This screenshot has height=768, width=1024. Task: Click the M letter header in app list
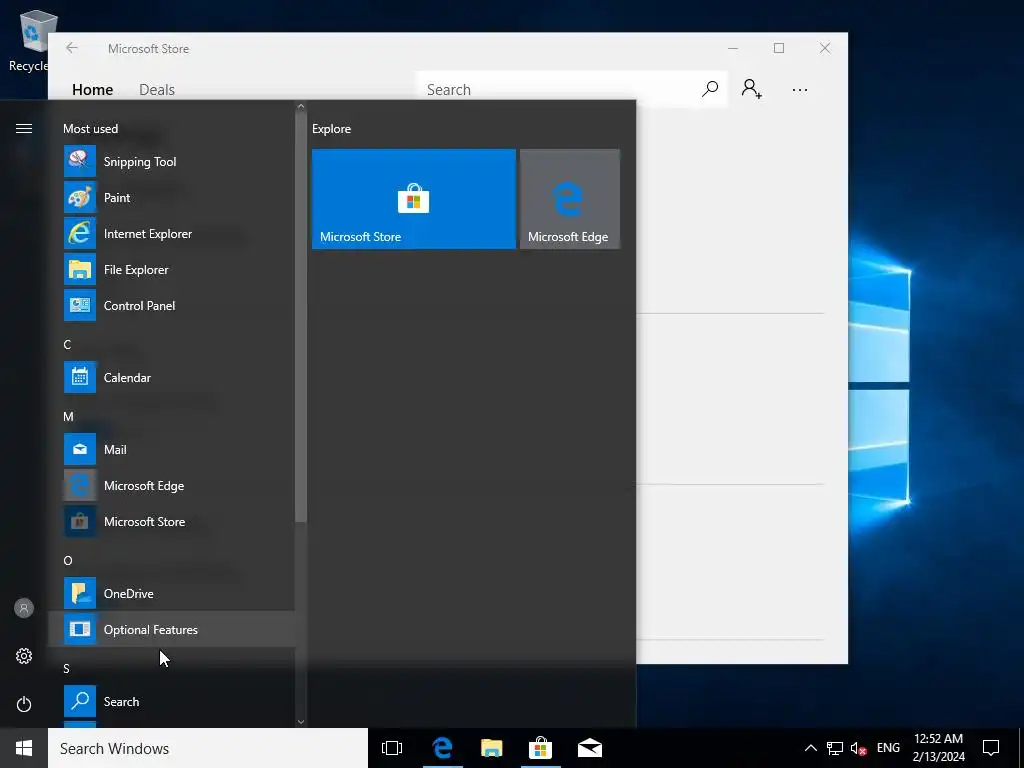click(68, 417)
